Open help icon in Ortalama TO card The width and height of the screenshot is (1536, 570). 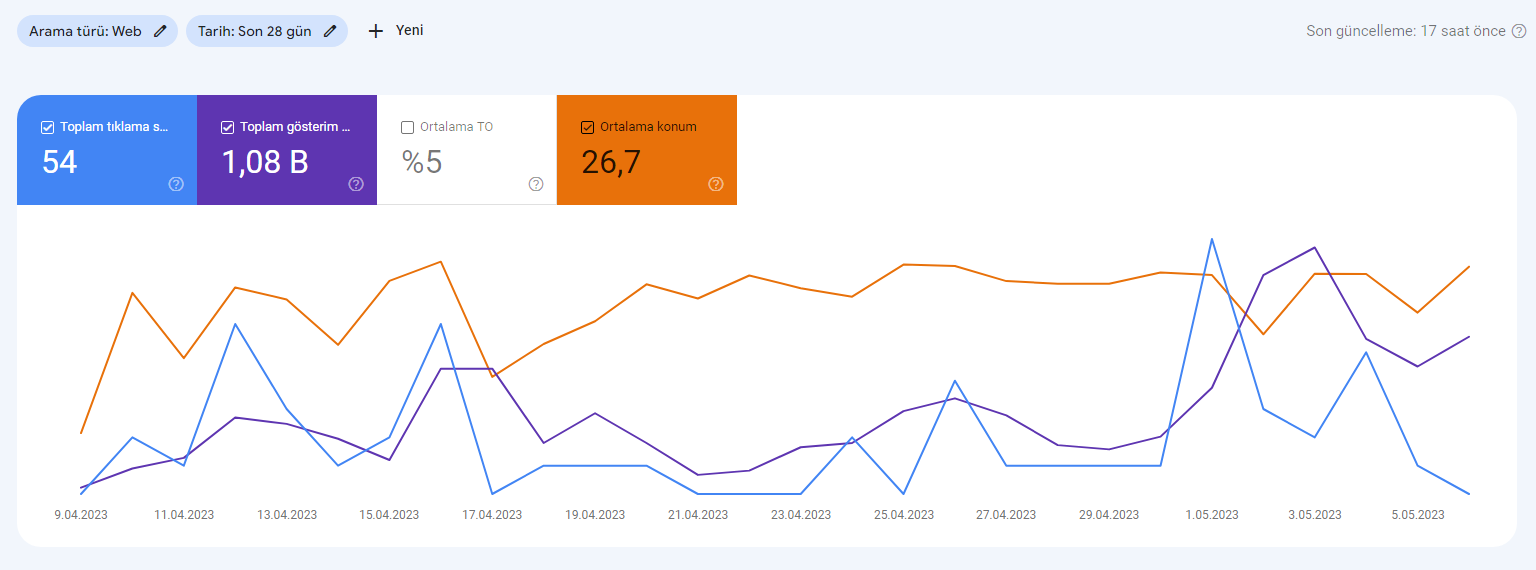536,184
